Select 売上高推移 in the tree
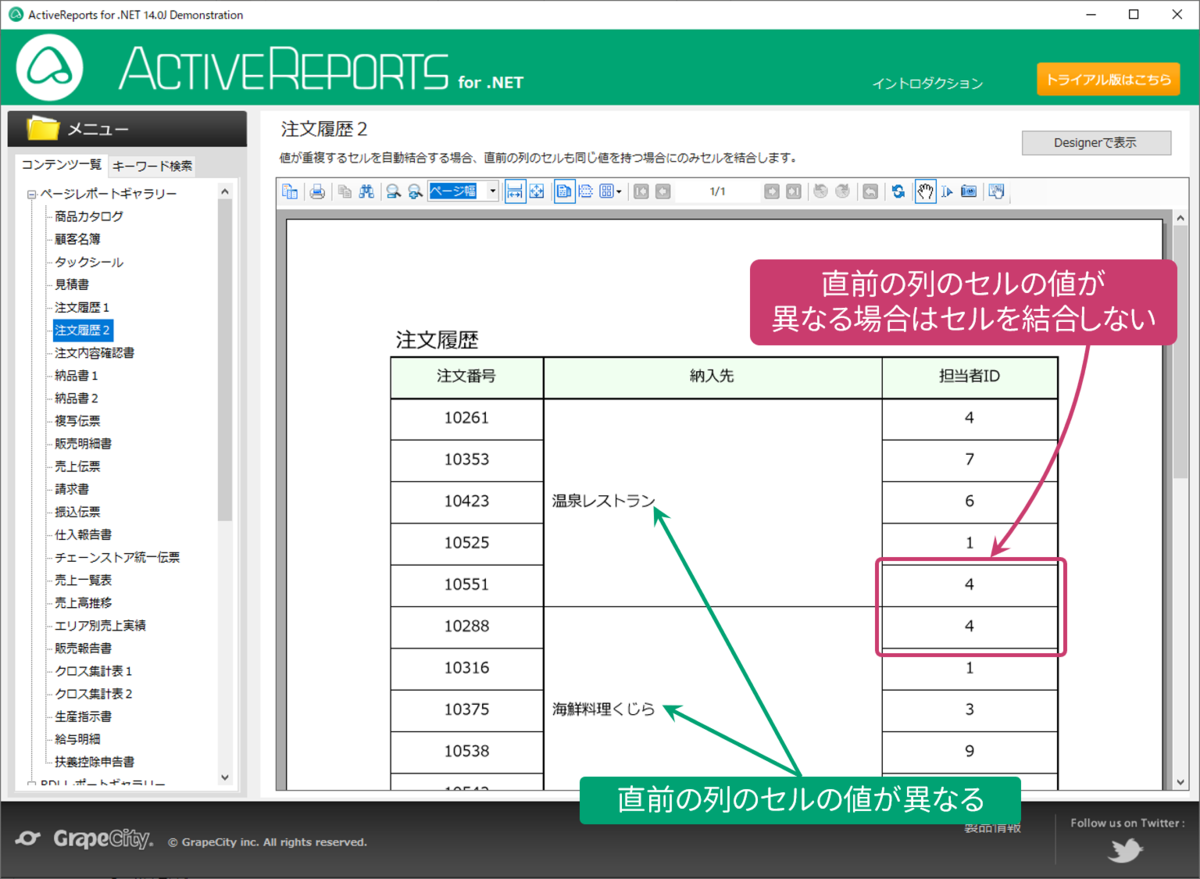This screenshot has width=1200, height=879. pyautogui.click(x=83, y=603)
